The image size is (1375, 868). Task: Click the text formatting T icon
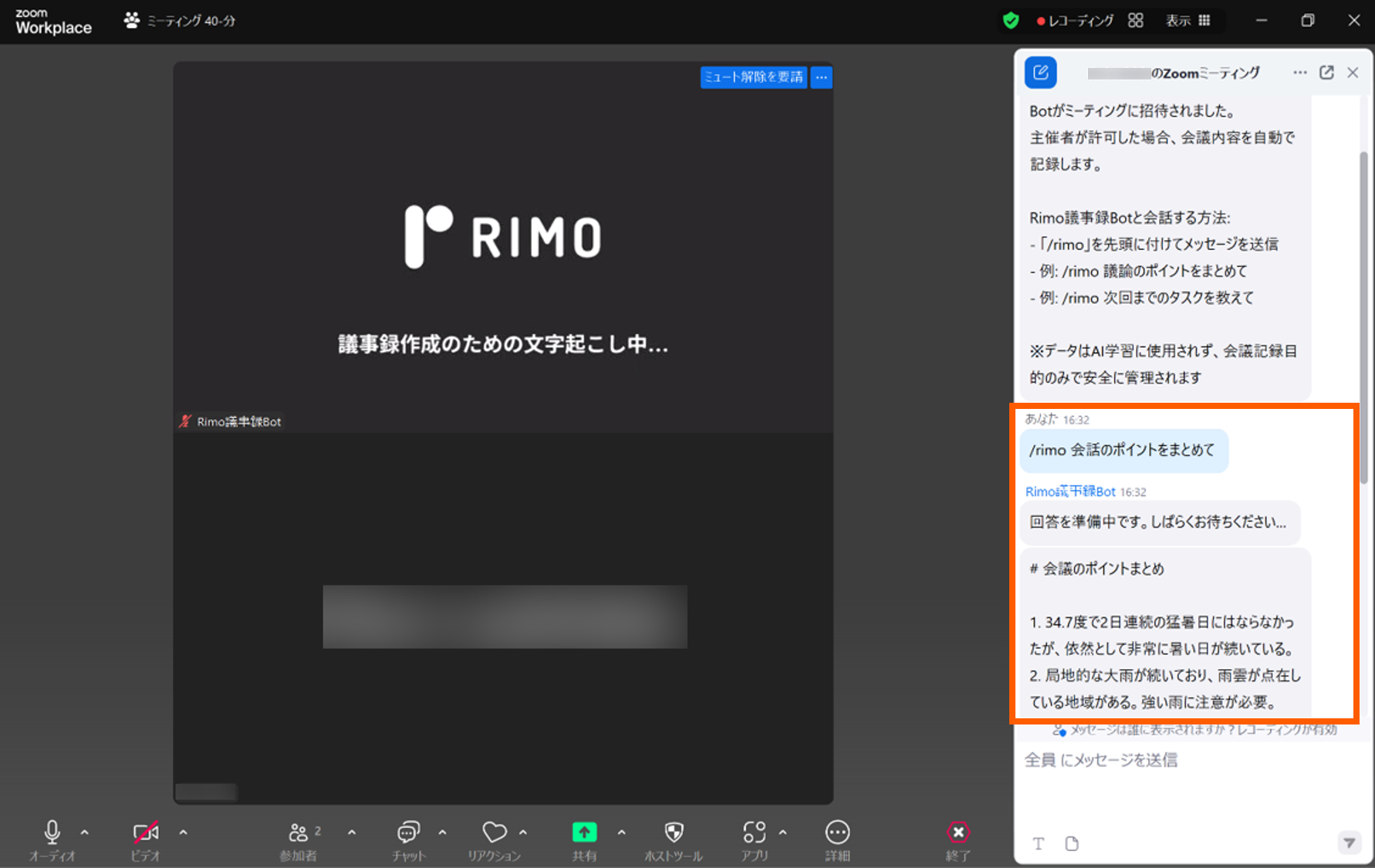coord(1039,843)
